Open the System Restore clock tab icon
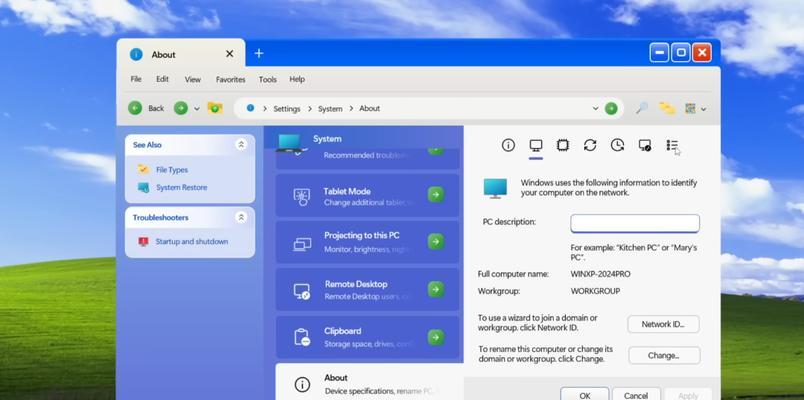Screen dimensions: 804x400 [x=617, y=145]
